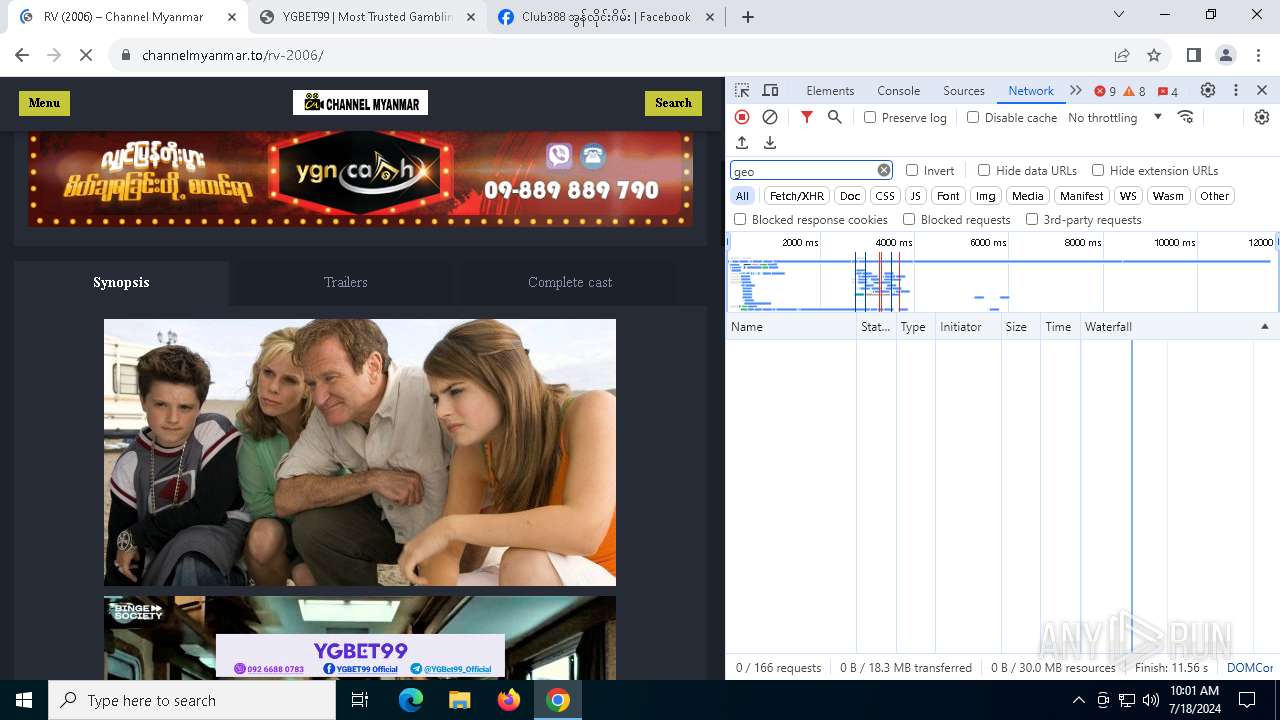Open the site Search button
This screenshot has width=1280, height=720.
(673, 103)
